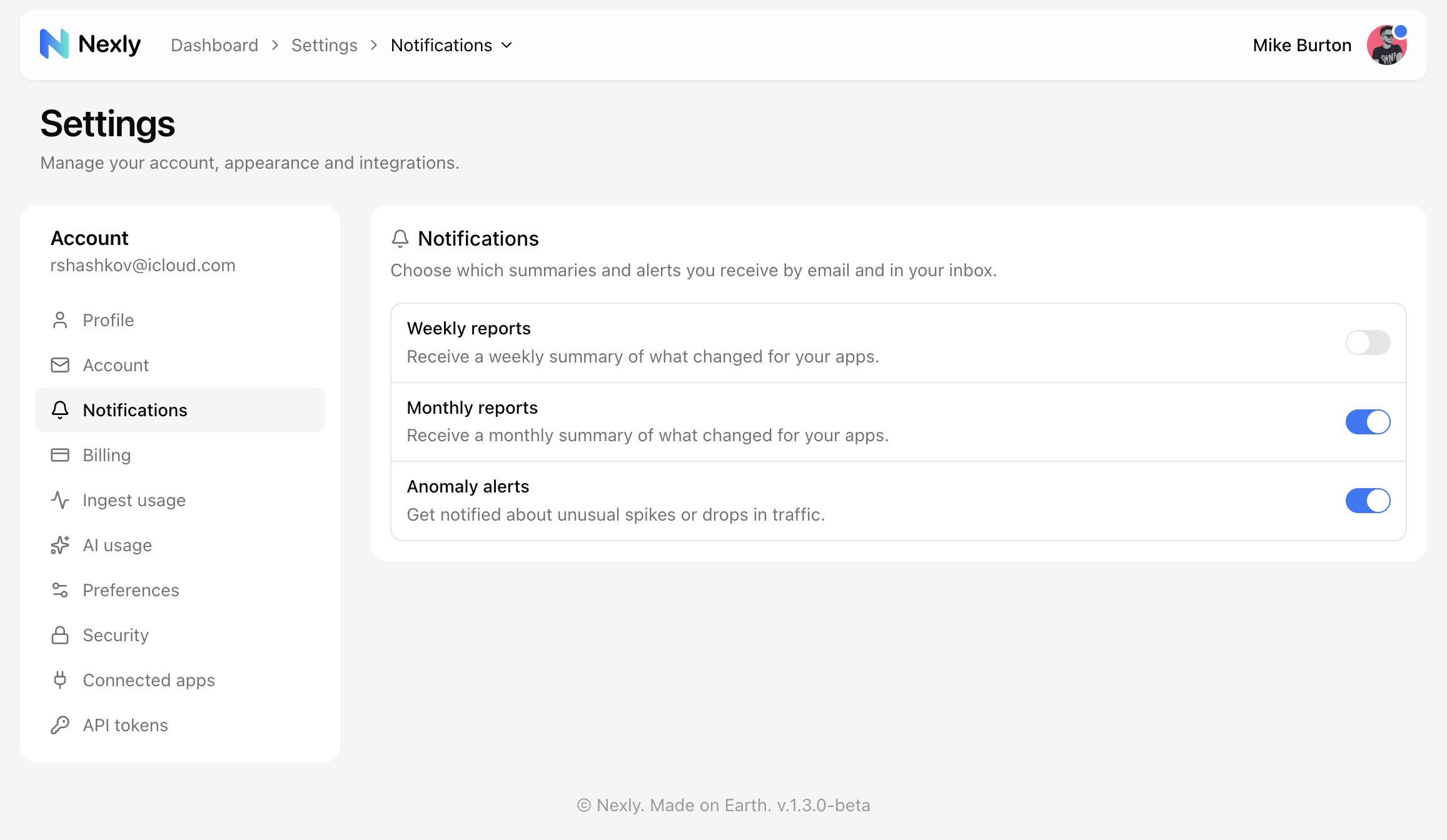Enable the Weekly reports toggle
This screenshot has height=840, width=1447.
[x=1368, y=342]
